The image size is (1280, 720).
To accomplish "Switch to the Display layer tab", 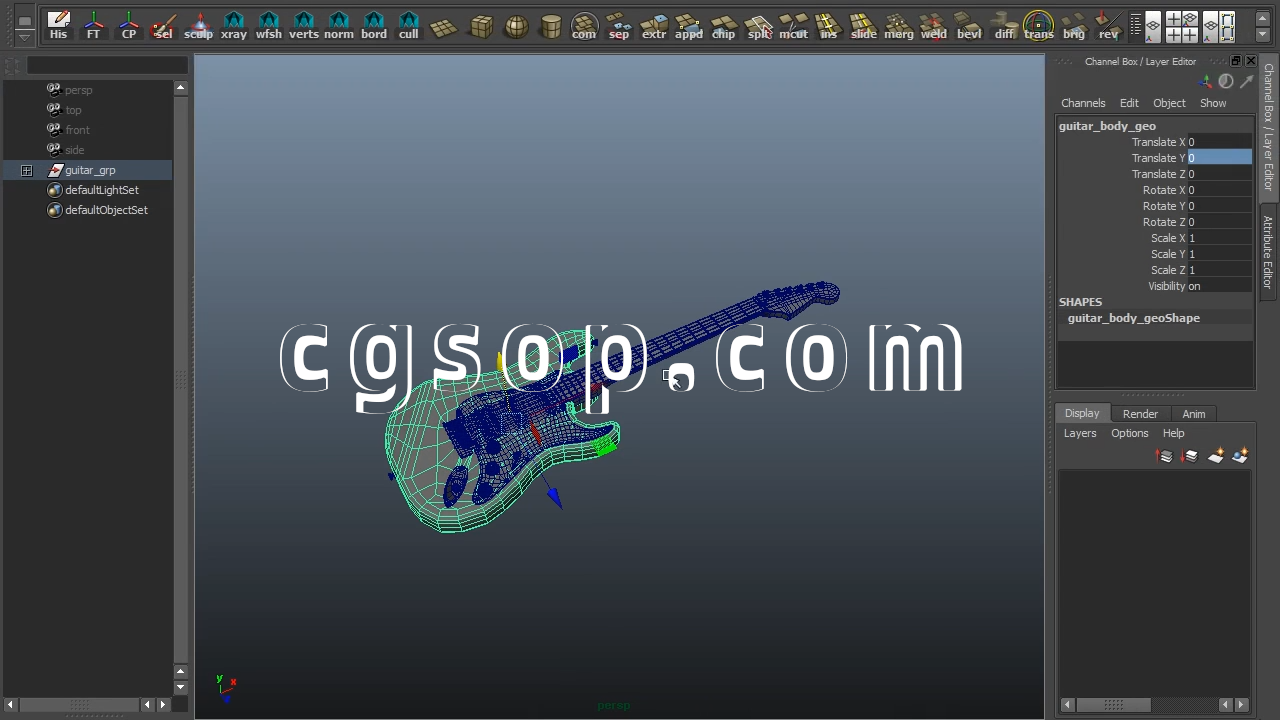I will [1082, 413].
